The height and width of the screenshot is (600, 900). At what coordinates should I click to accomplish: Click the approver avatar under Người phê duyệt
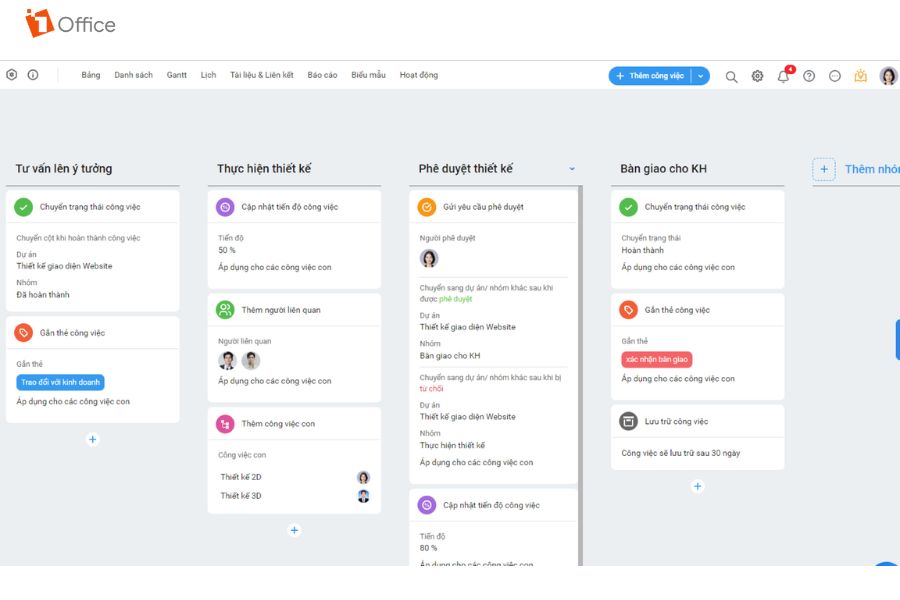coord(429,258)
